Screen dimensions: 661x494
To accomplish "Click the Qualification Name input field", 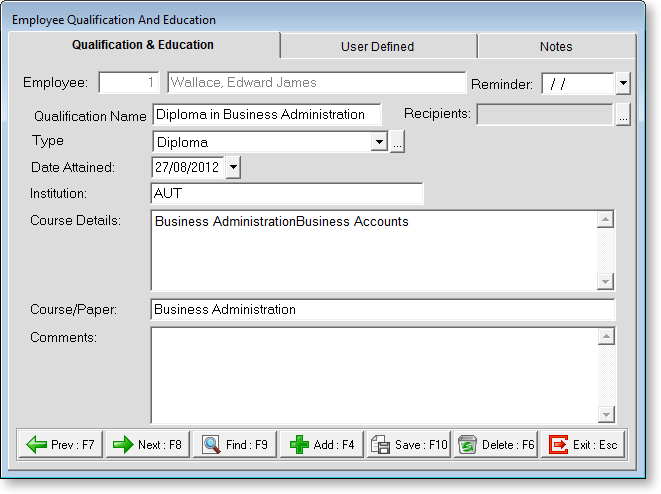I will coord(266,115).
